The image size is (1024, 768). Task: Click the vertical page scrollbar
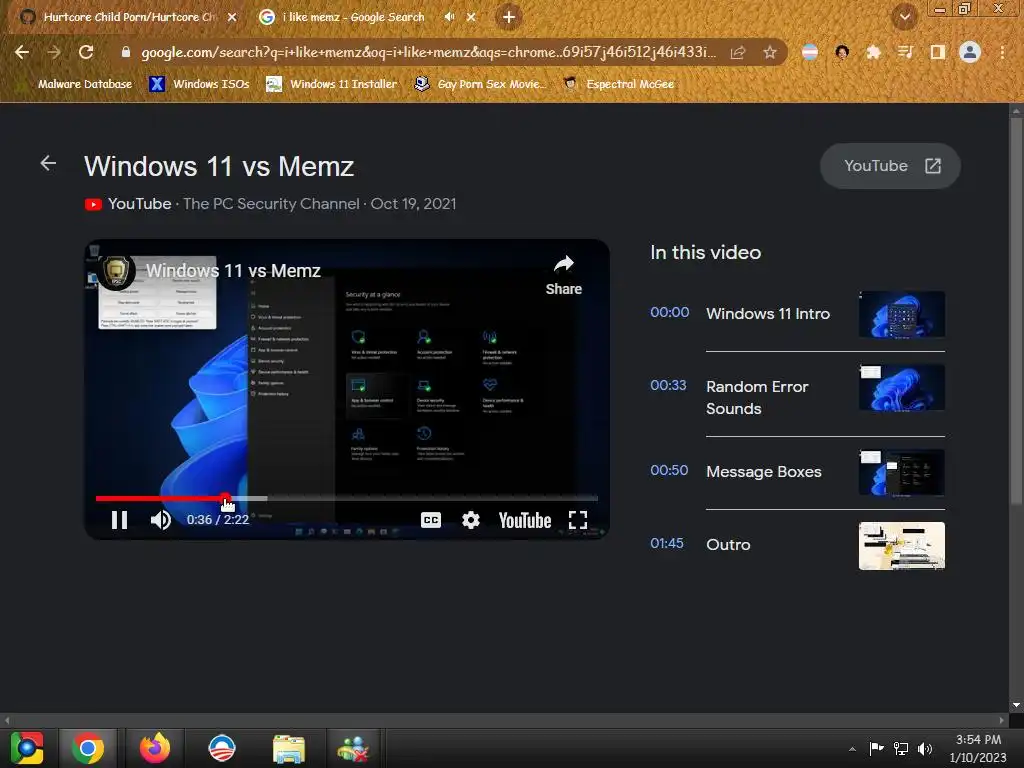click(1016, 313)
